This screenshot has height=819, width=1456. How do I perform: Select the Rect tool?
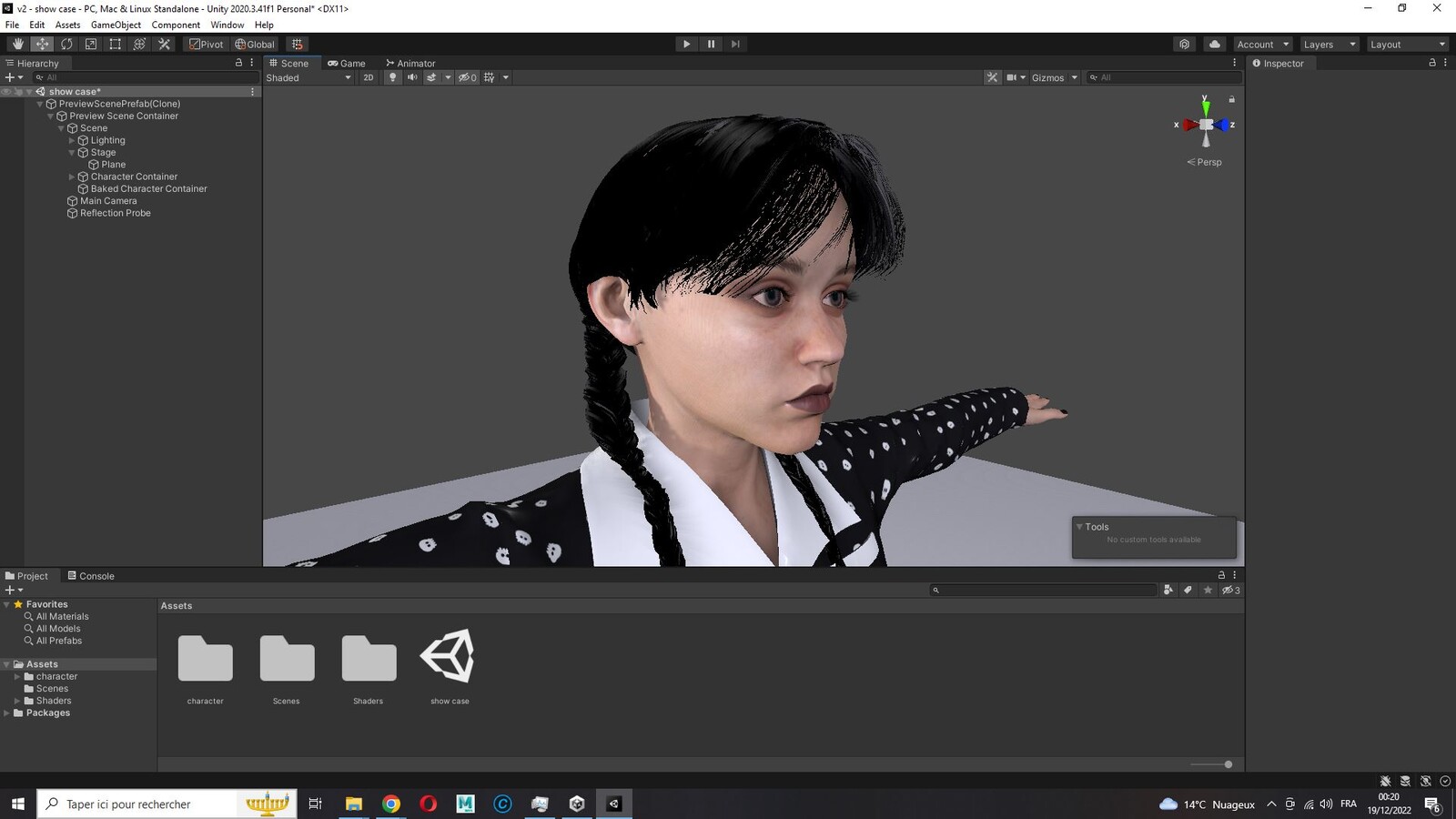pyautogui.click(x=115, y=44)
